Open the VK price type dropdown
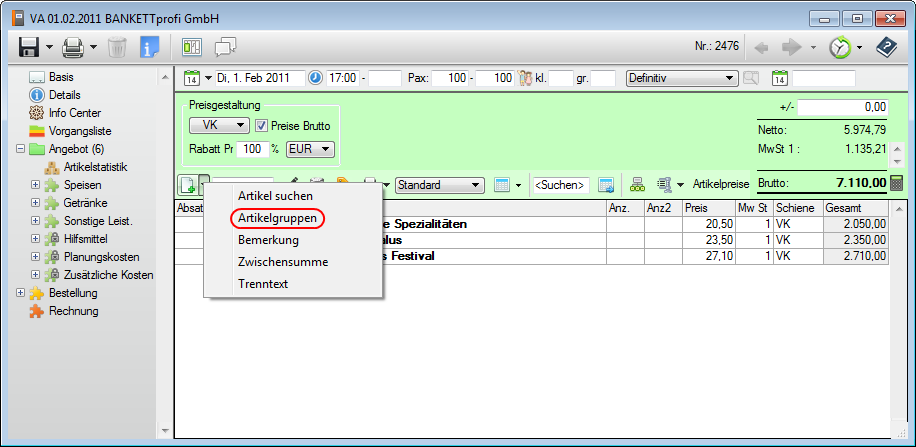916x447 pixels. pos(219,126)
